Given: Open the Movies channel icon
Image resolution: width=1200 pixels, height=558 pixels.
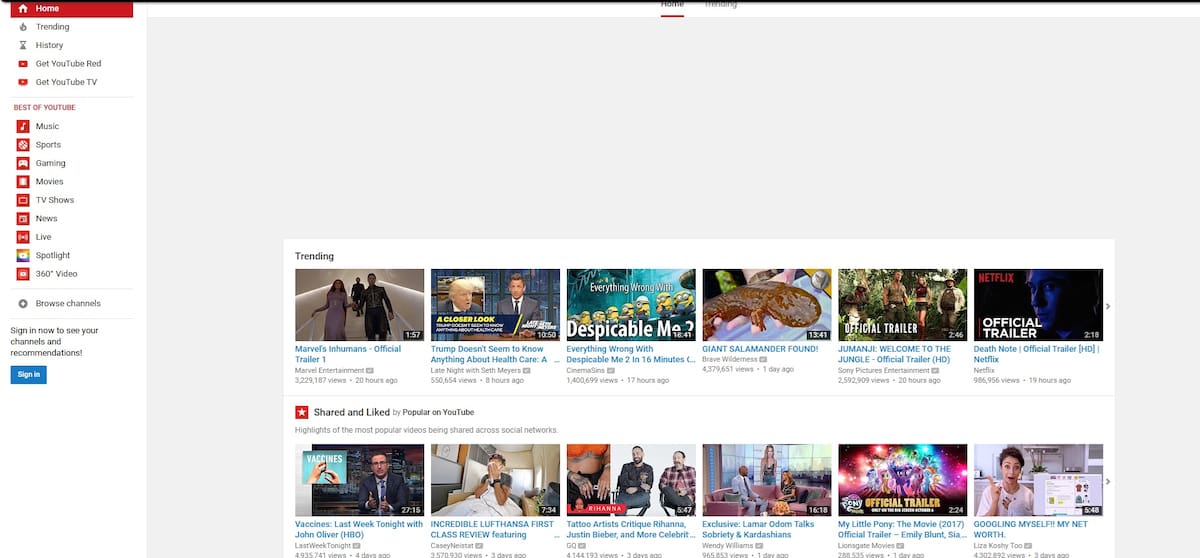Looking at the screenshot, I should [x=23, y=181].
